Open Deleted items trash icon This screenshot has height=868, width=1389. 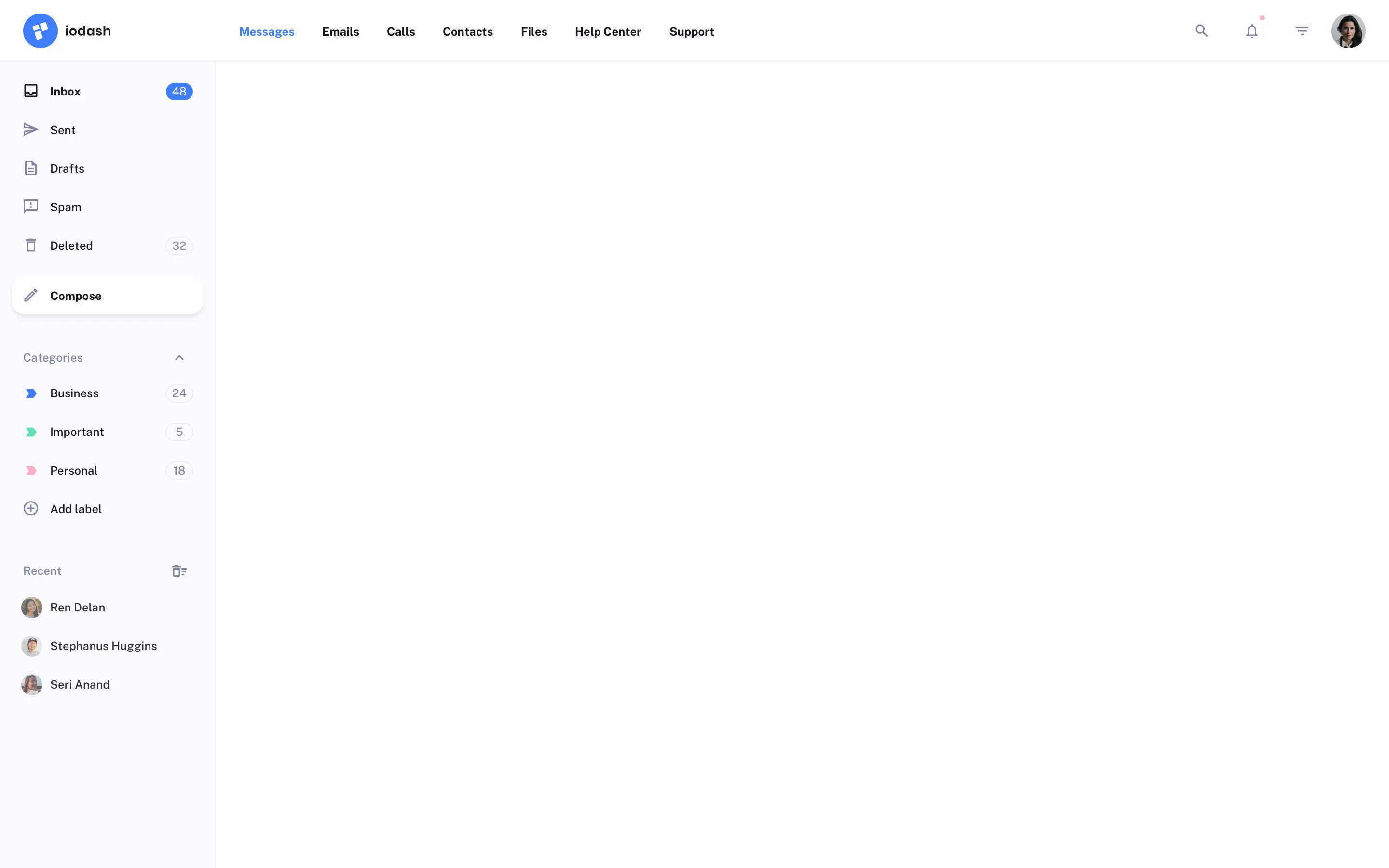pos(31,244)
